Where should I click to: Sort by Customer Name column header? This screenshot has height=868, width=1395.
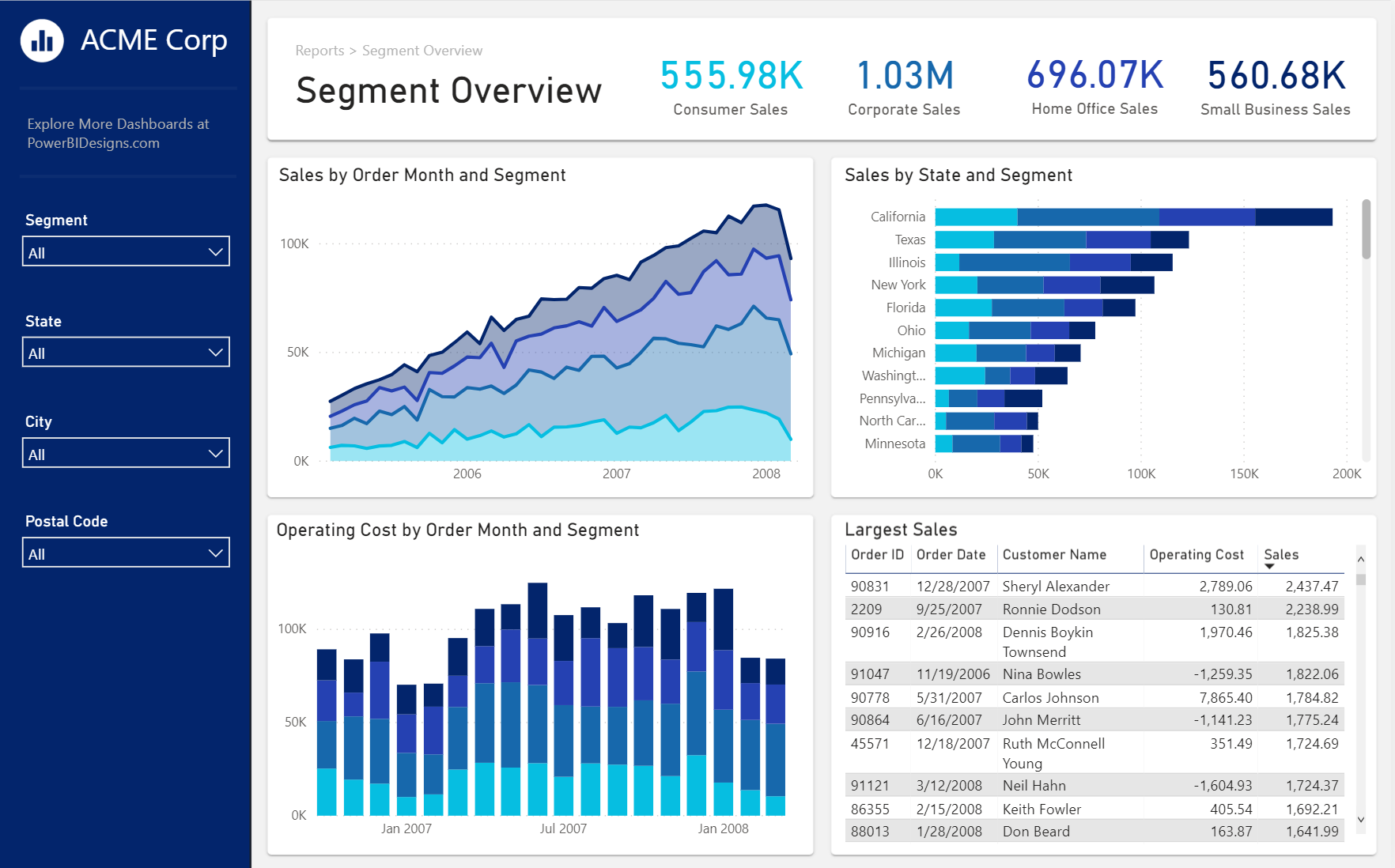click(1054, 555)
